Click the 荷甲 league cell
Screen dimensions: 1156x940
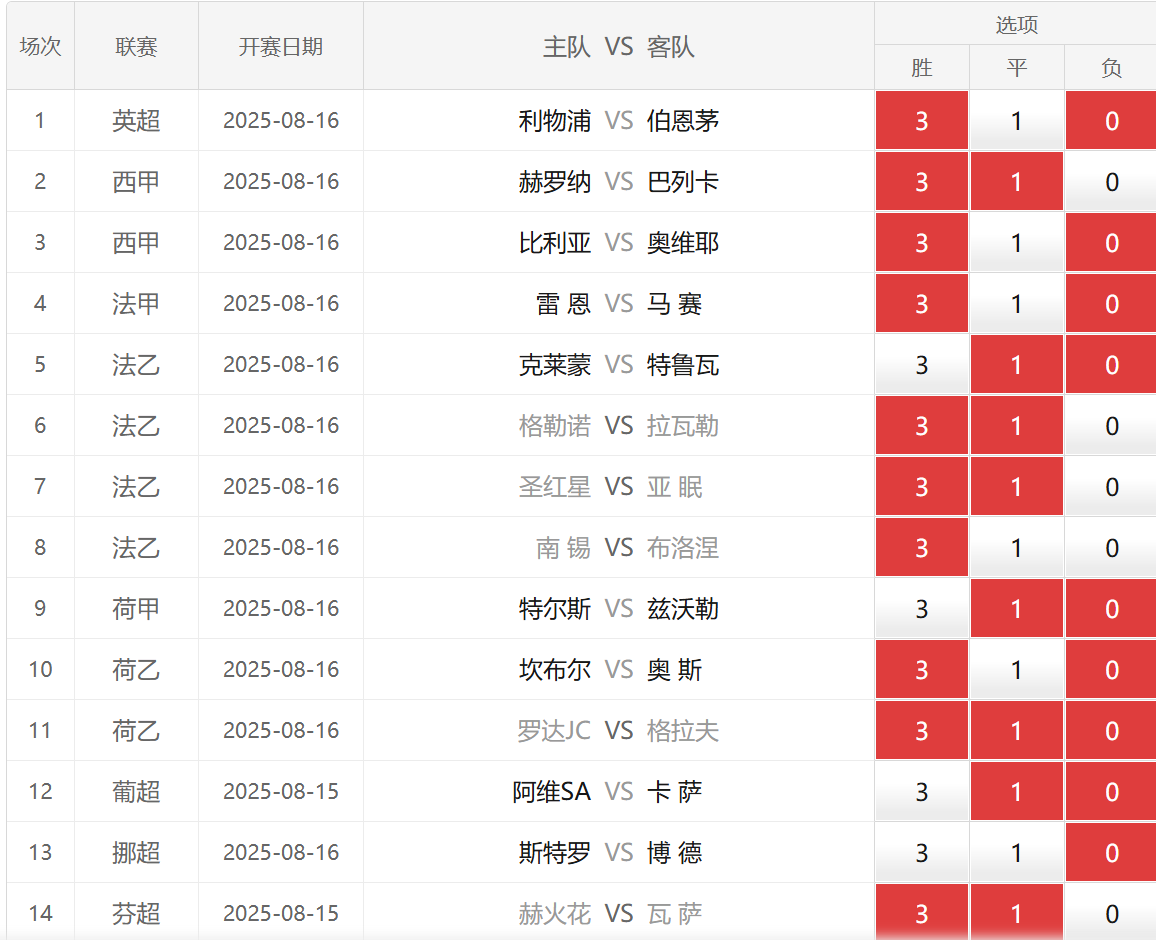coord(136,608)
